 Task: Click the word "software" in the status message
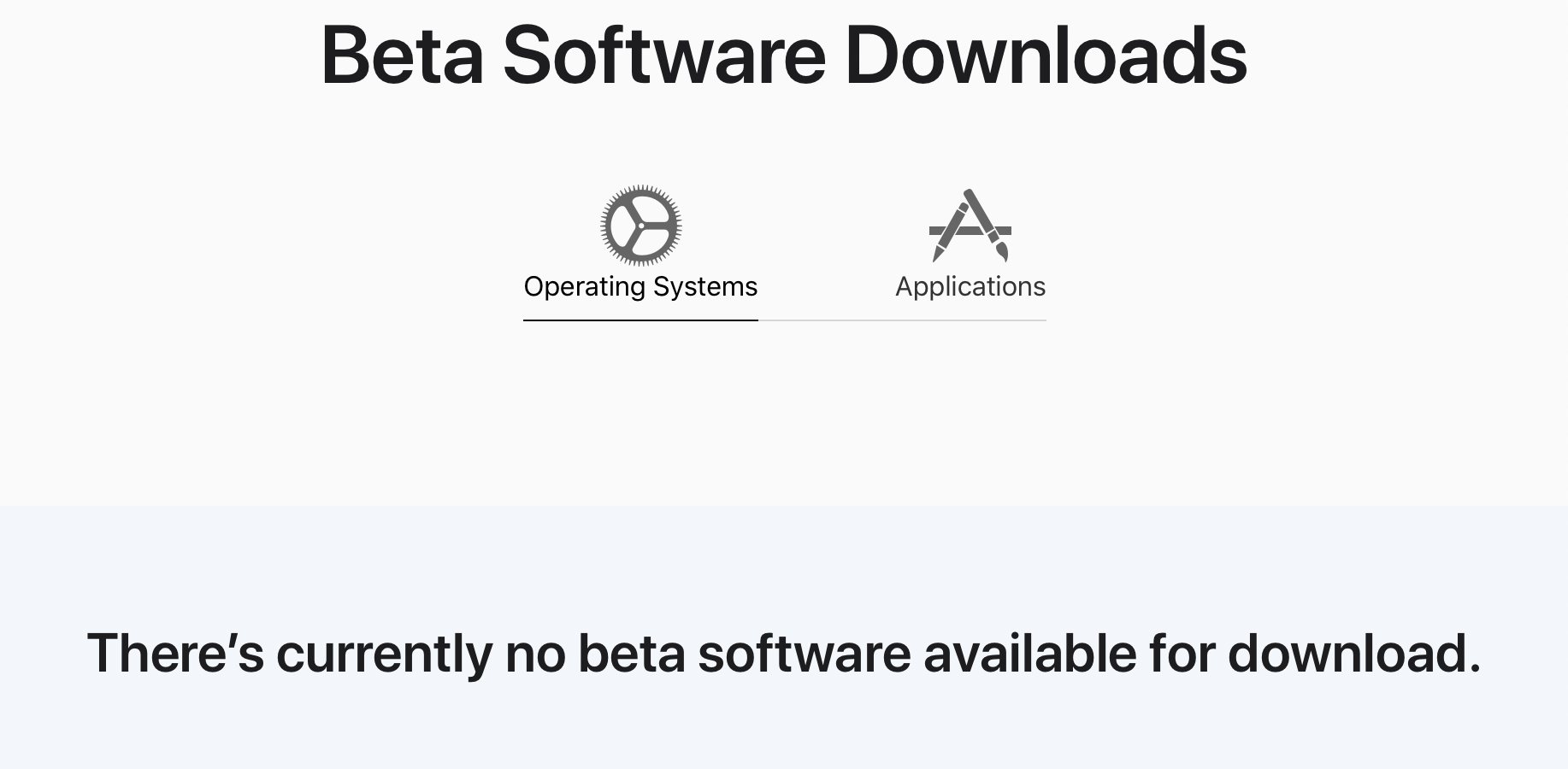(x=804, y=654)
